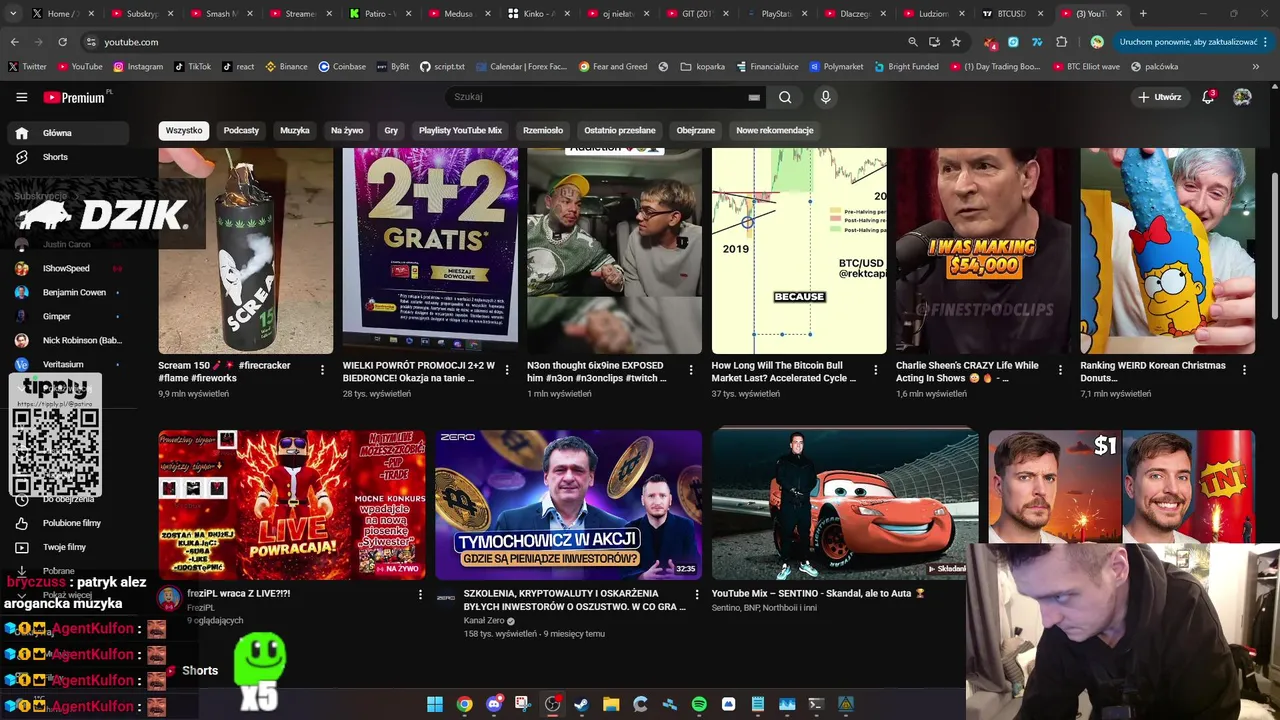Click the search magnifier button

point(785,97)
